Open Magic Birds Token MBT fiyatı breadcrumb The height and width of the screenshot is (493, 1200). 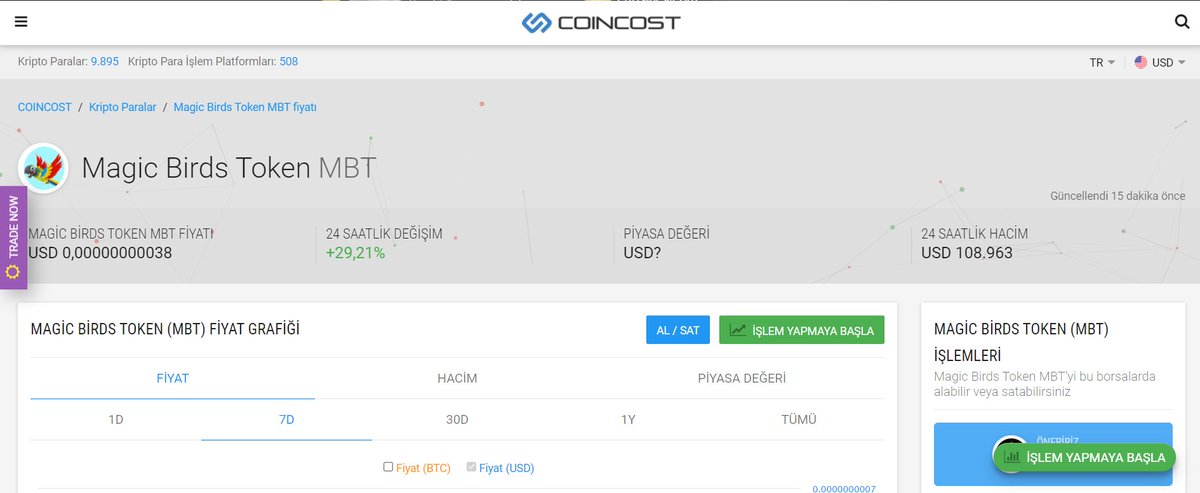[245, 107]
